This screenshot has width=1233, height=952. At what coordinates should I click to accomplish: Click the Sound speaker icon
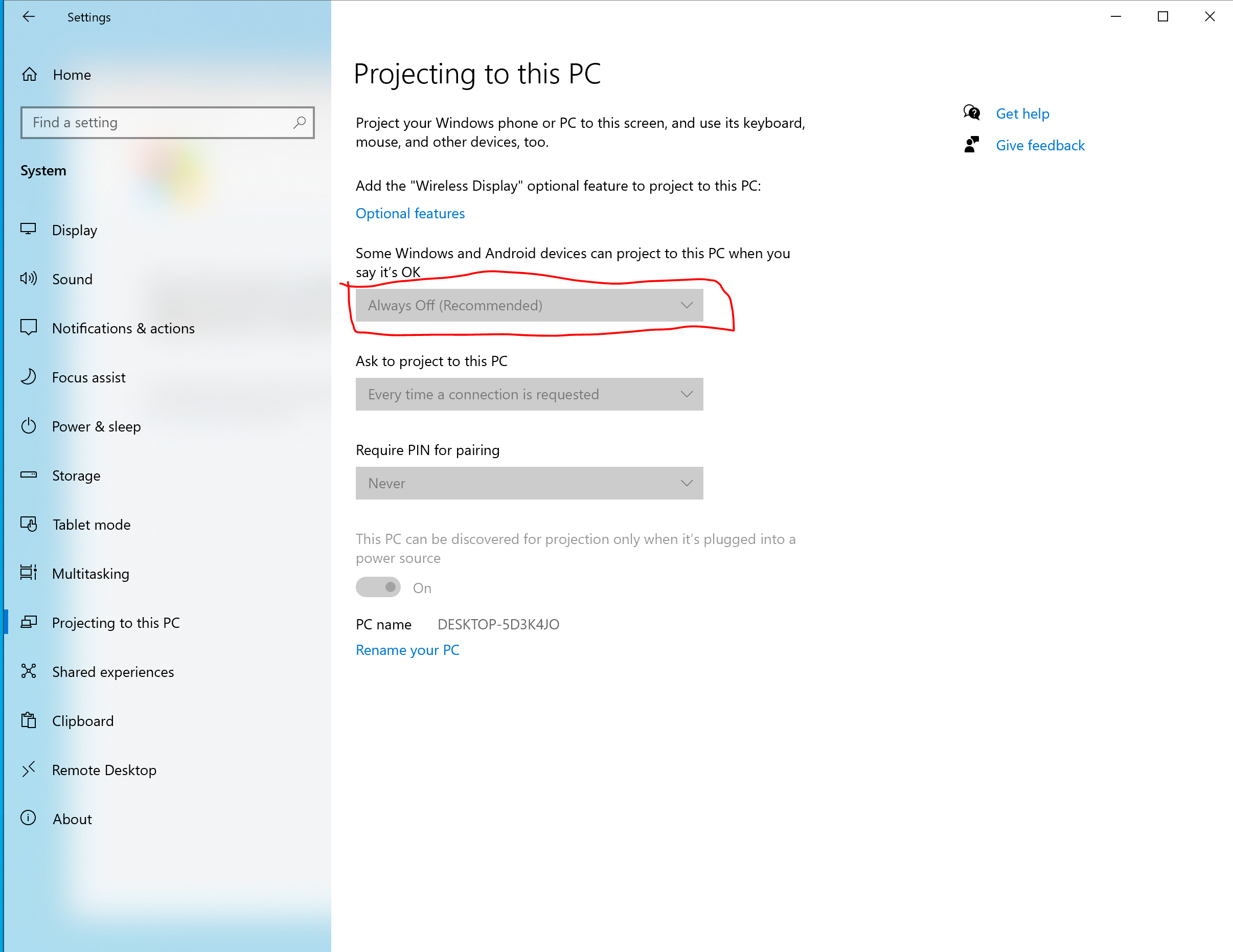tap(28, 278)
